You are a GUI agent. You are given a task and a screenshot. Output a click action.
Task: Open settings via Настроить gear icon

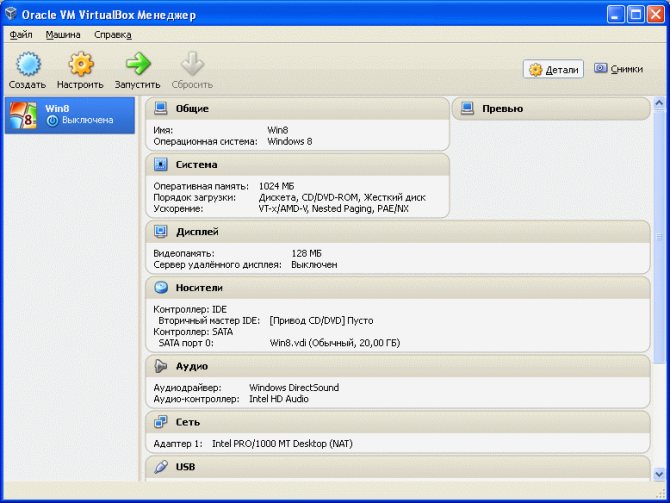(81, 64)
